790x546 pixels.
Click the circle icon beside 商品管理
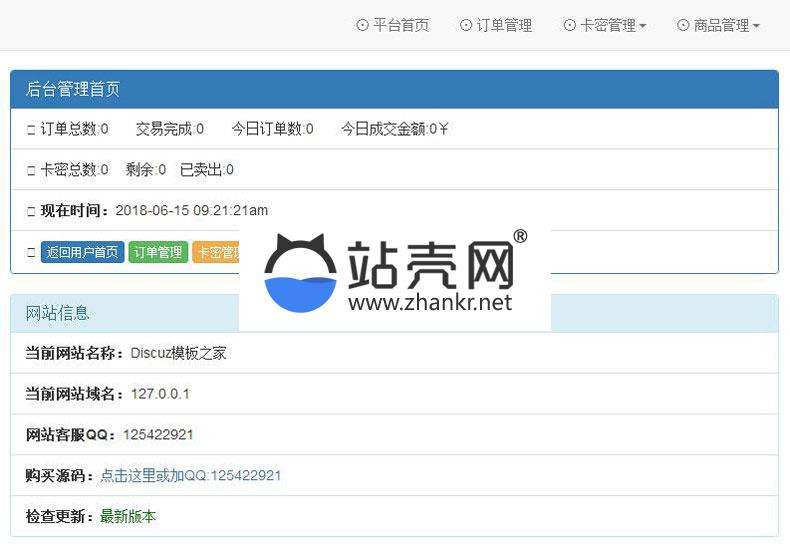pos(683,26)
